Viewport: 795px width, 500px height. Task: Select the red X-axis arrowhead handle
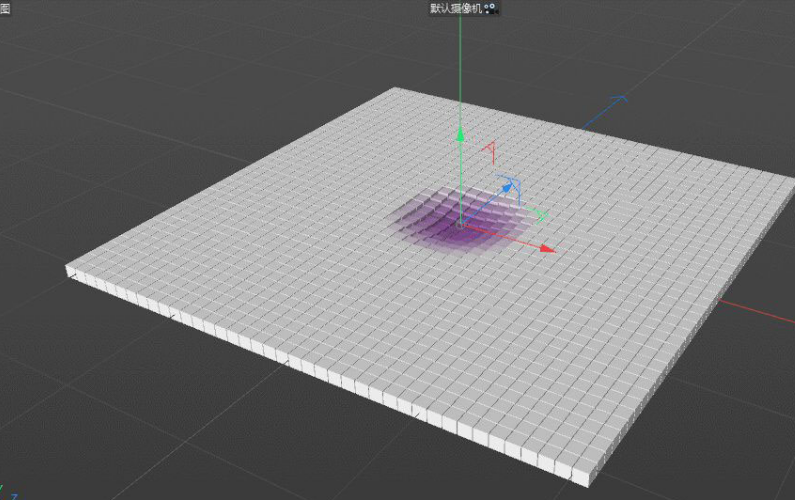[x=548, y=248]
